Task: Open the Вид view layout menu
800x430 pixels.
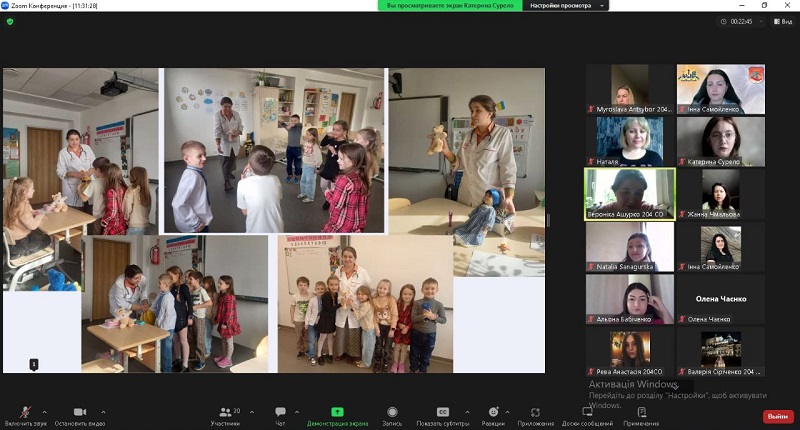Action: tap(782, 21)
